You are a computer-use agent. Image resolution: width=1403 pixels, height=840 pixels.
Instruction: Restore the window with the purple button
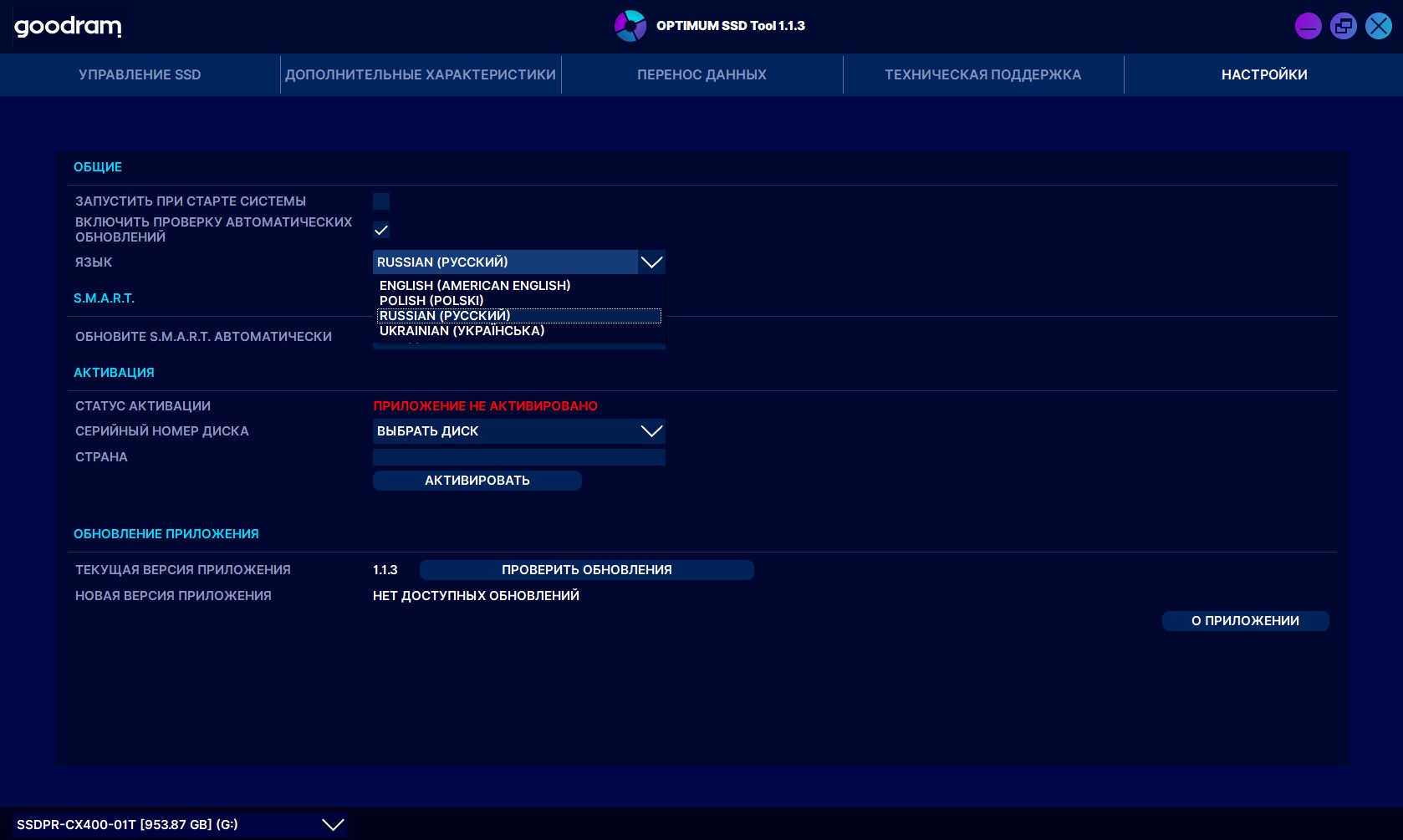(1344, 26)
